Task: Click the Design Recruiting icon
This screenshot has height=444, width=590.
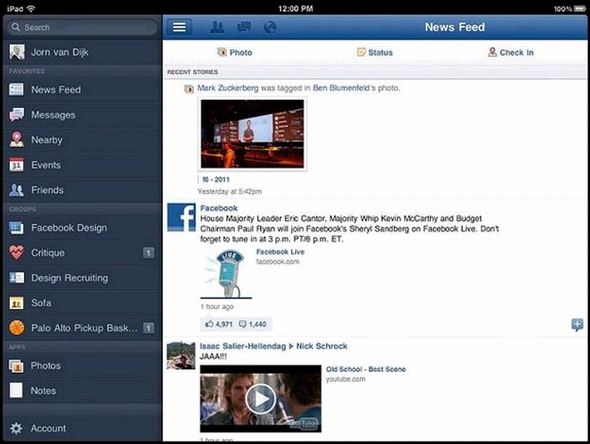Action: [x=17, y=278]
